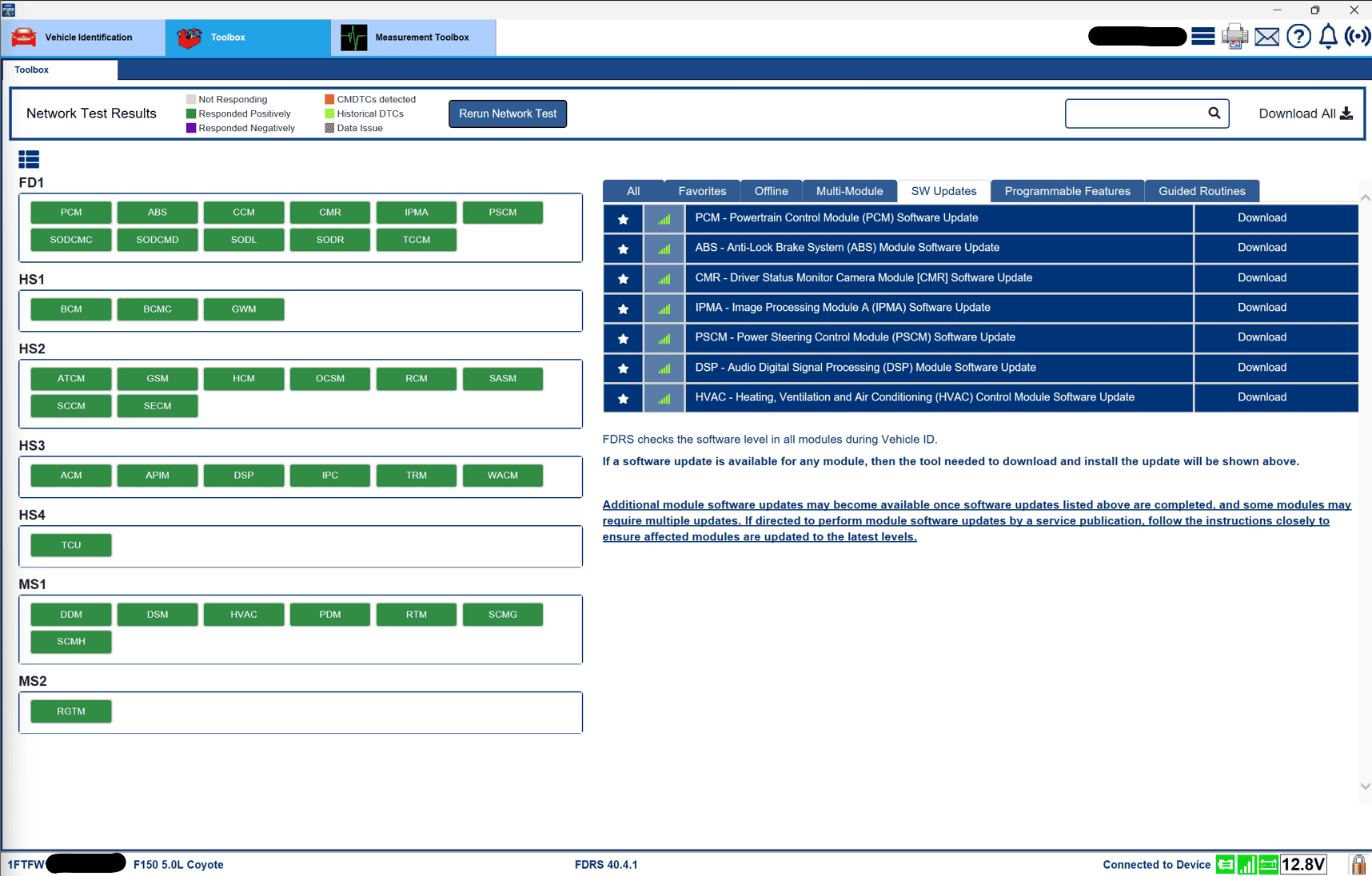Download the HVAC software update

pyautogui.click(x=1262, y=397)
